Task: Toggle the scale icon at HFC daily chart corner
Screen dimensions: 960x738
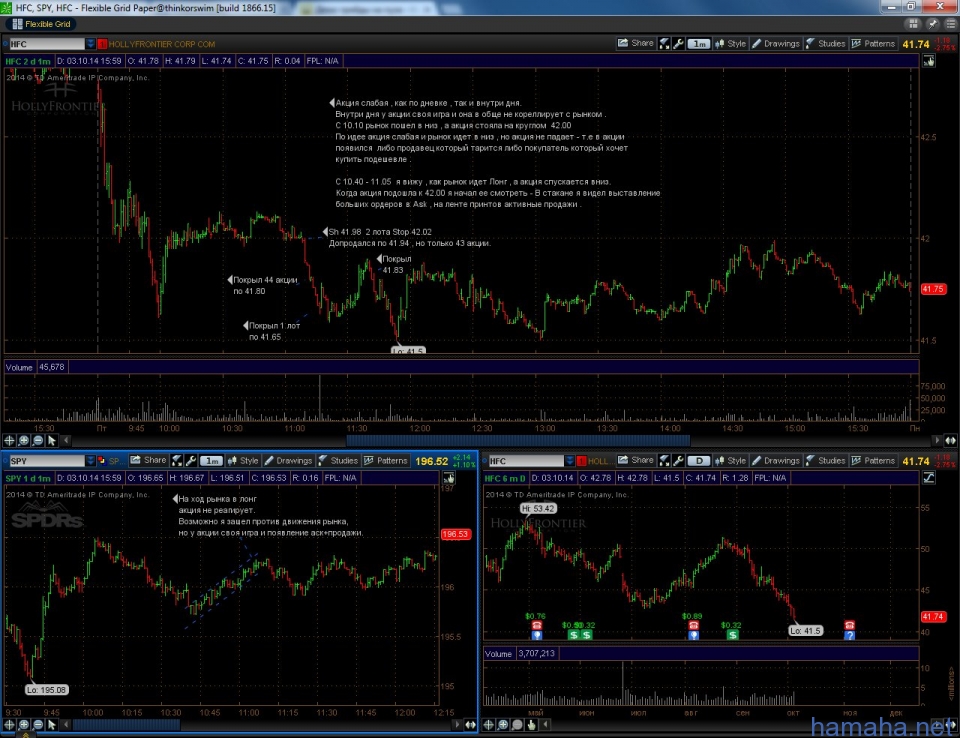Action: coord(929,478)
